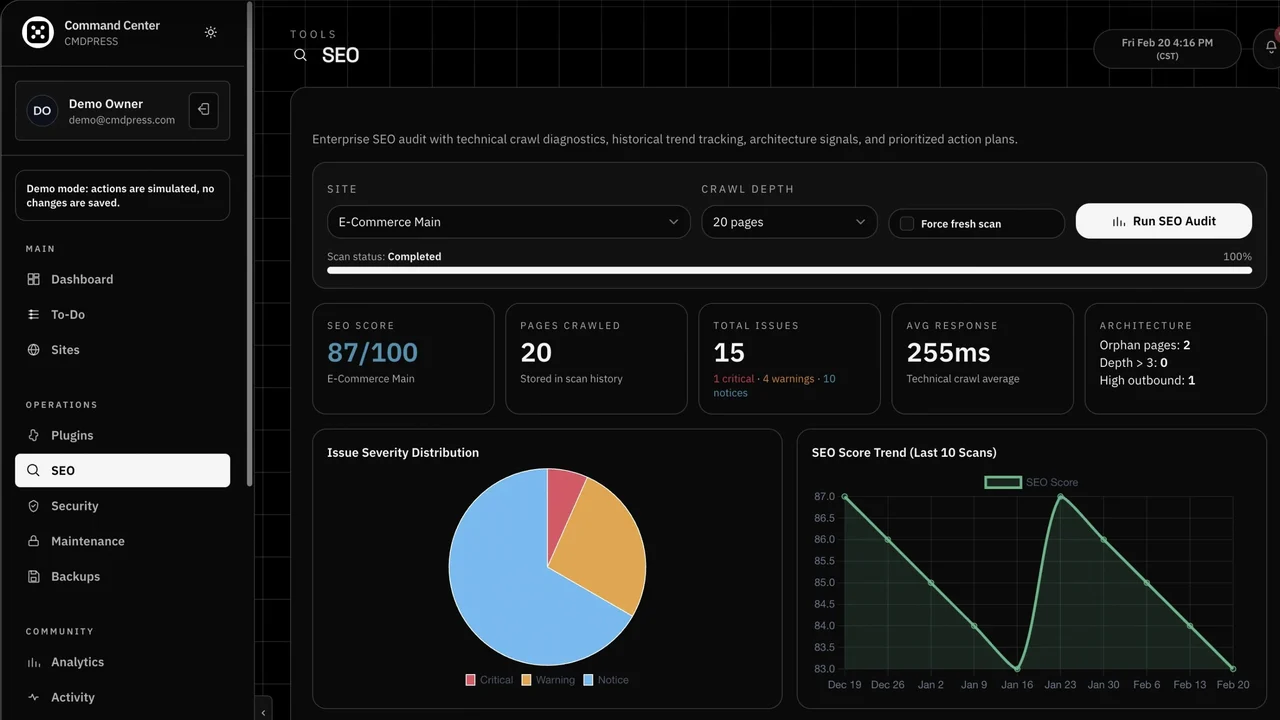Click the Run SEO Audit button
Screen dimensions: 1280x720
coord(1164,221)
